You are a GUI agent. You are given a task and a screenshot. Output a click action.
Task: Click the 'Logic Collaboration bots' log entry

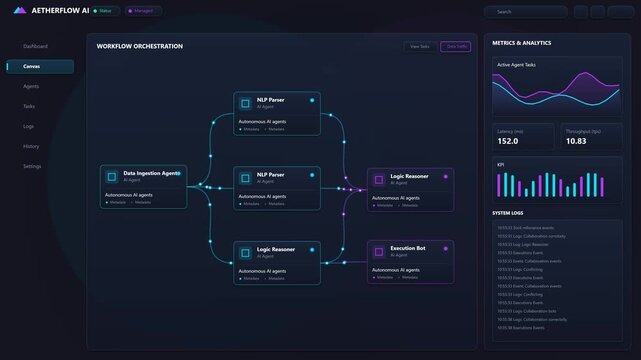[x=527, y=311]
